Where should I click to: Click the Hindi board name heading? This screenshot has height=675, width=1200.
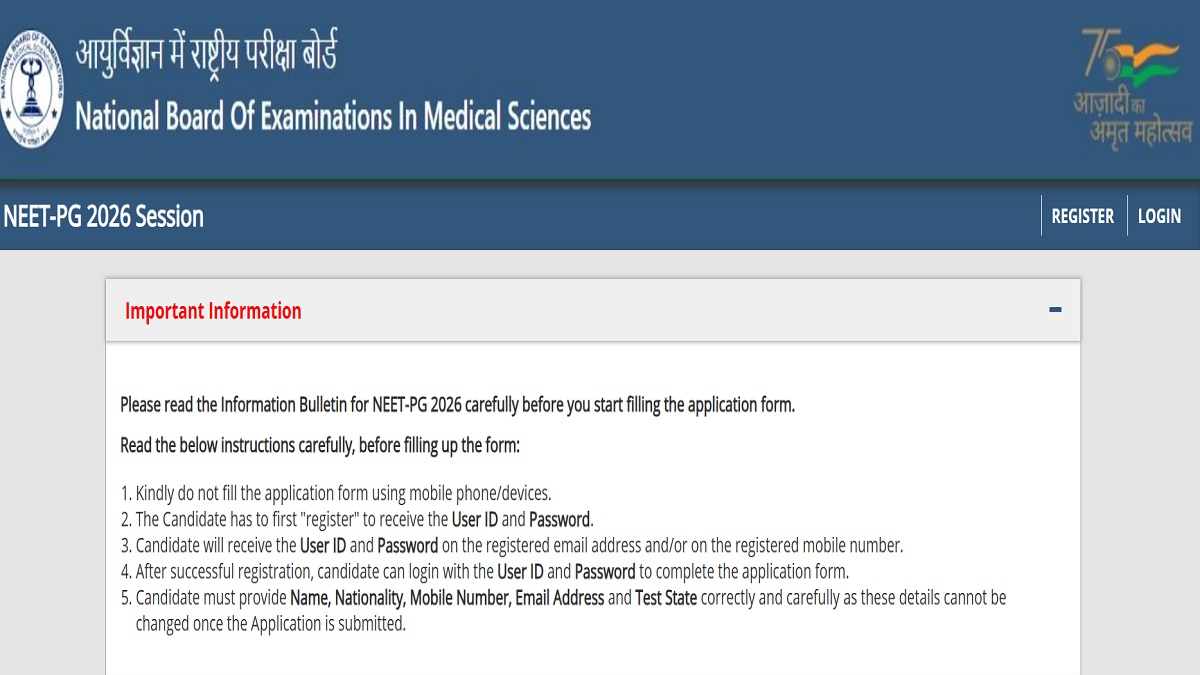point(207,50)
